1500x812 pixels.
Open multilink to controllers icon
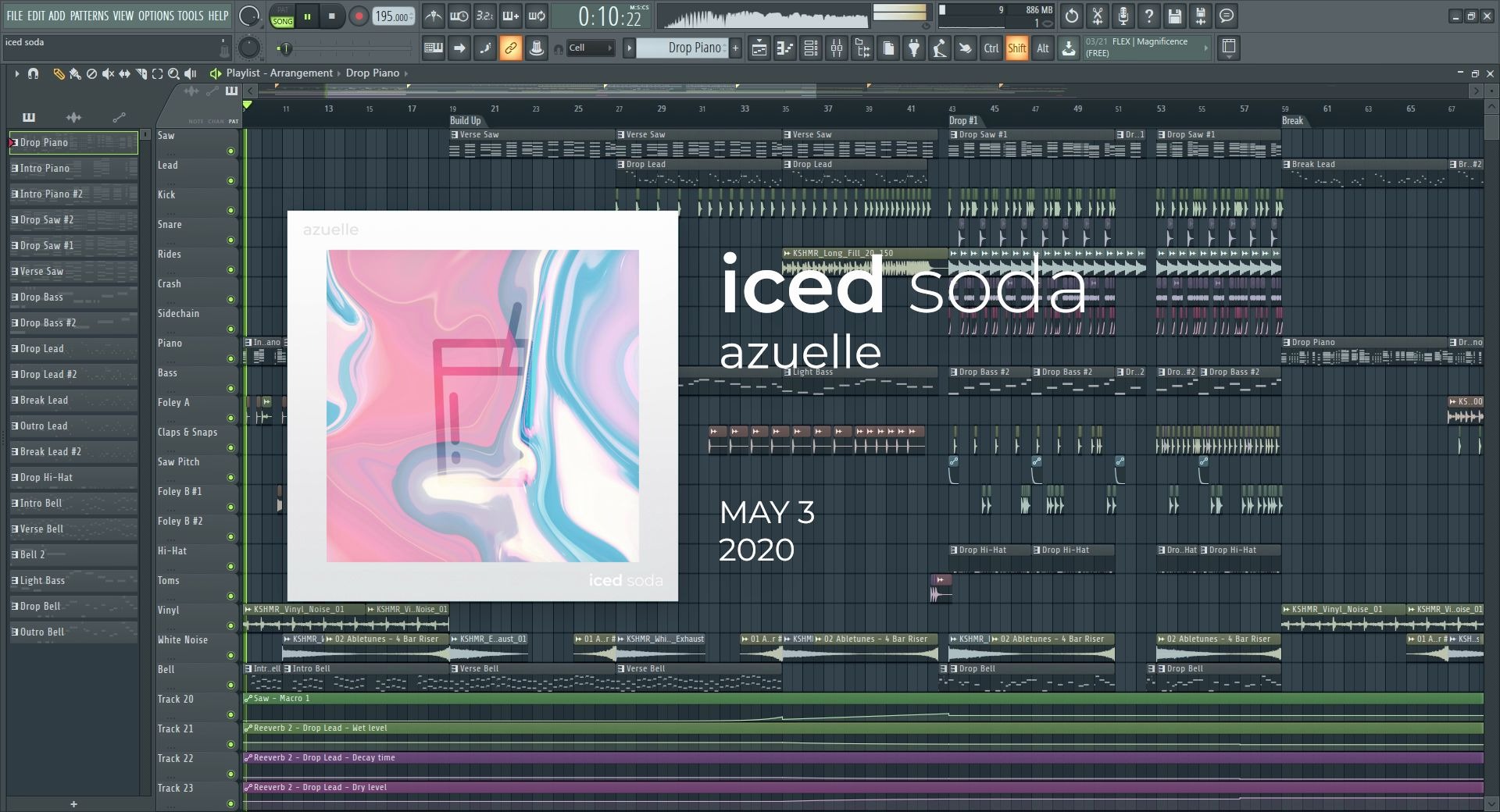tap(537, 48)
